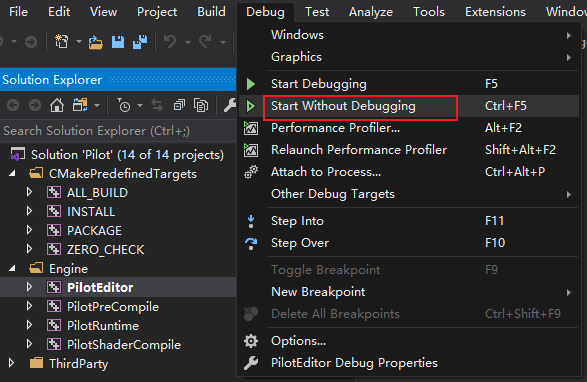The image size is (587, 382).
Task: Open the View menu
Action: [x=103, y=12]
